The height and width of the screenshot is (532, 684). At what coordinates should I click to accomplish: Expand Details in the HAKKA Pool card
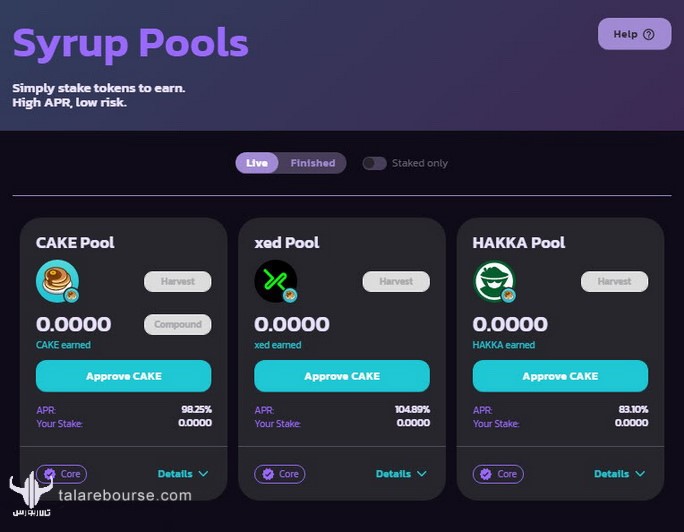coord(619,474)
